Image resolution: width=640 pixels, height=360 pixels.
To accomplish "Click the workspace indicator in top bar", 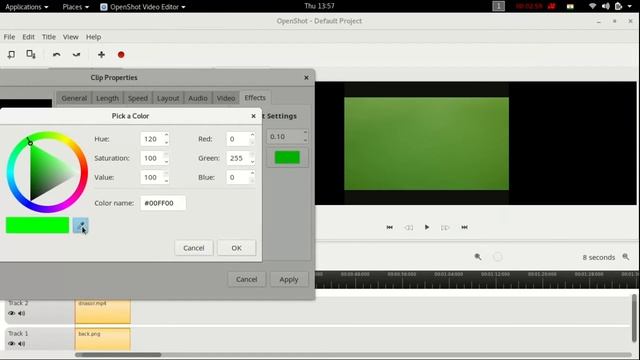I will 498,6.
